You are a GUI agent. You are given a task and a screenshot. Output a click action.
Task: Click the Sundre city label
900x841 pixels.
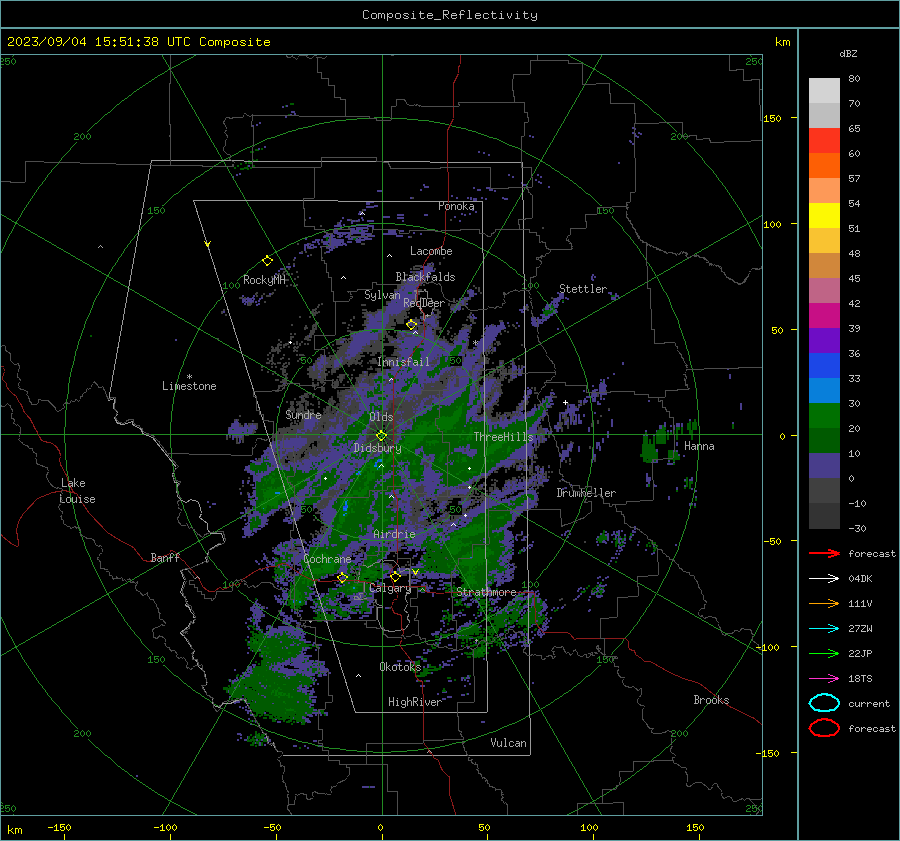tap(303, 415)
